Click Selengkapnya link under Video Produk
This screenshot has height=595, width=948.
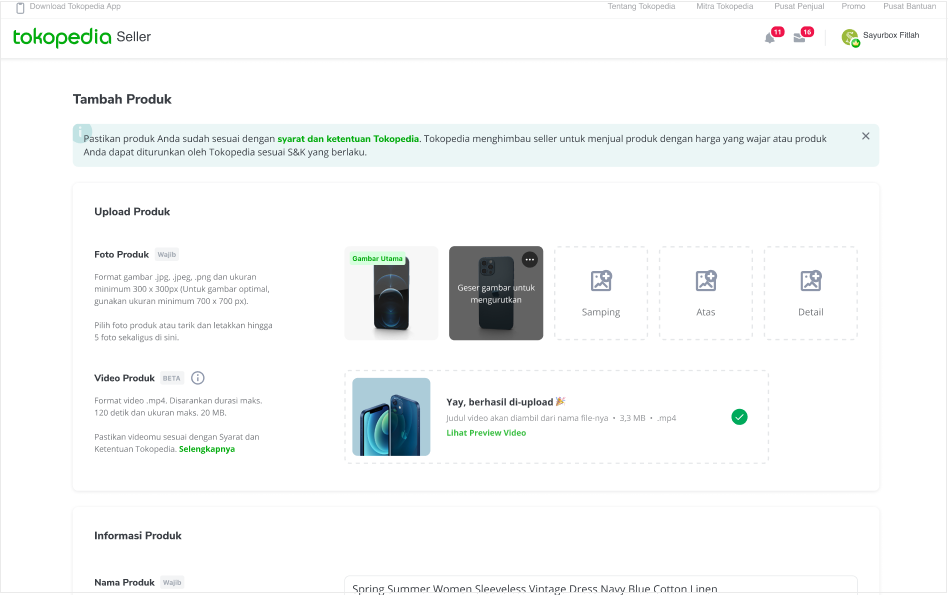(x=207, y=449)
